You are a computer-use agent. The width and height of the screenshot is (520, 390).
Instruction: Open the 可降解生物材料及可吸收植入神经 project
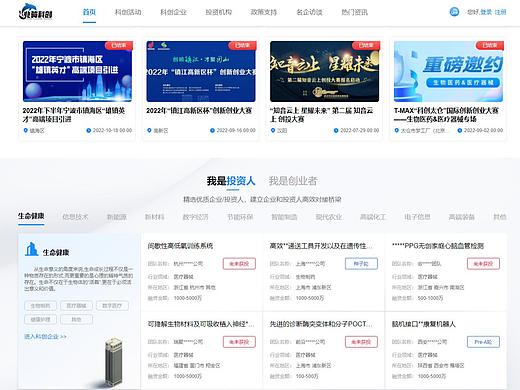pyautogui.click(x=201, y=324)
